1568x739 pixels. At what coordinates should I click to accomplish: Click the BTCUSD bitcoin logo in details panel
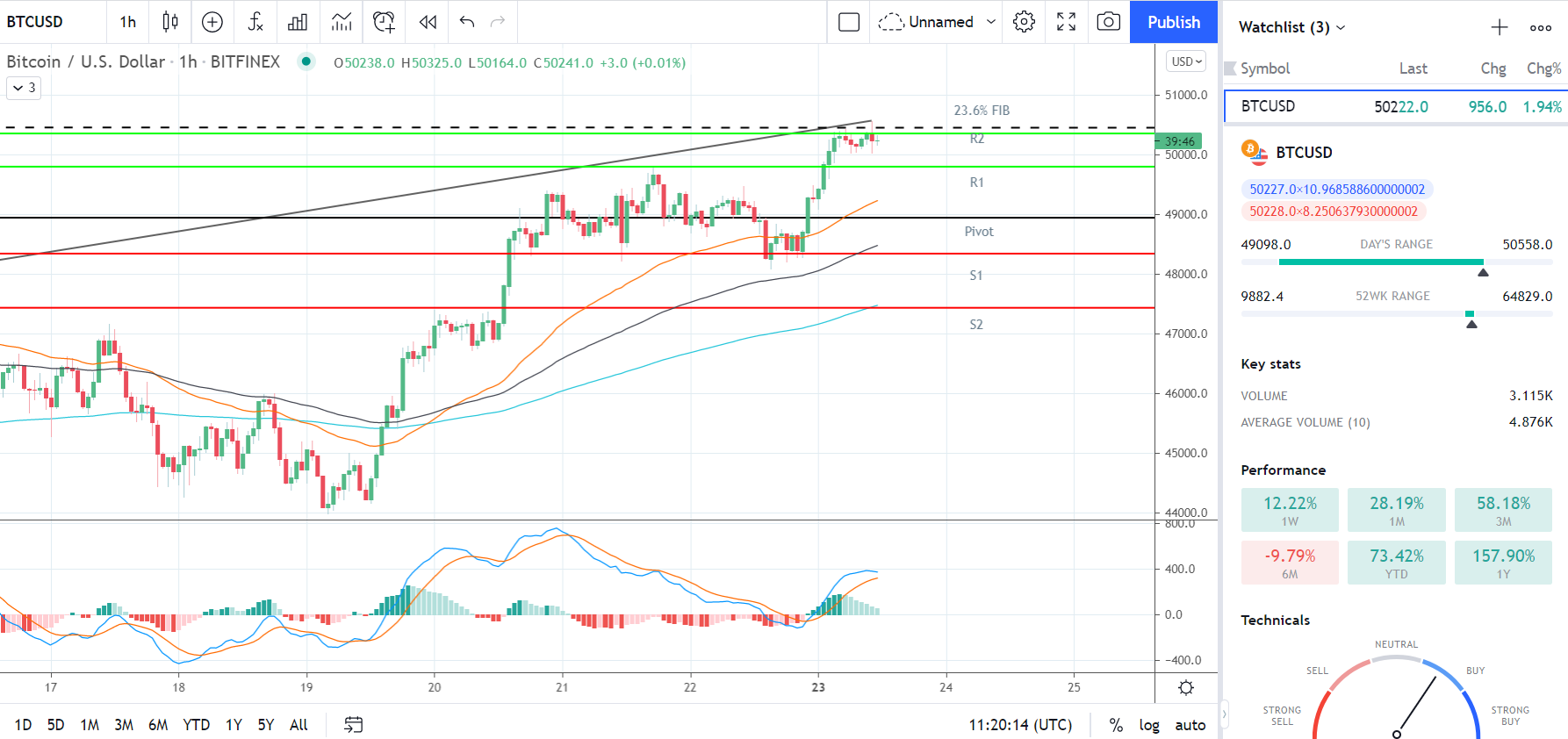[1254, 152]
